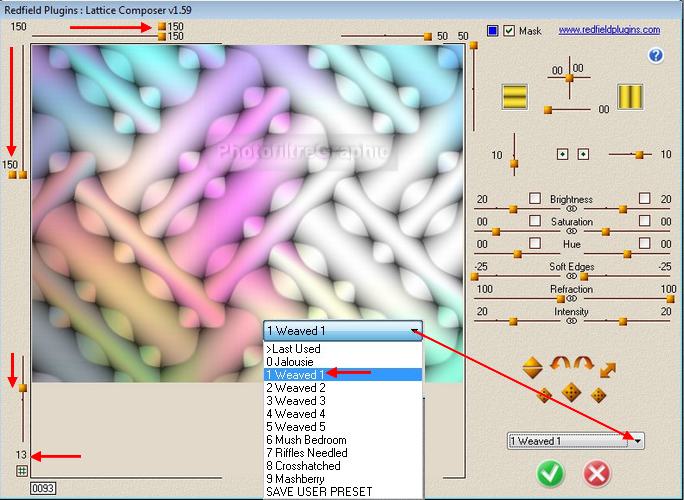Select the horizontal stripes pattern icon

[515, 96]
